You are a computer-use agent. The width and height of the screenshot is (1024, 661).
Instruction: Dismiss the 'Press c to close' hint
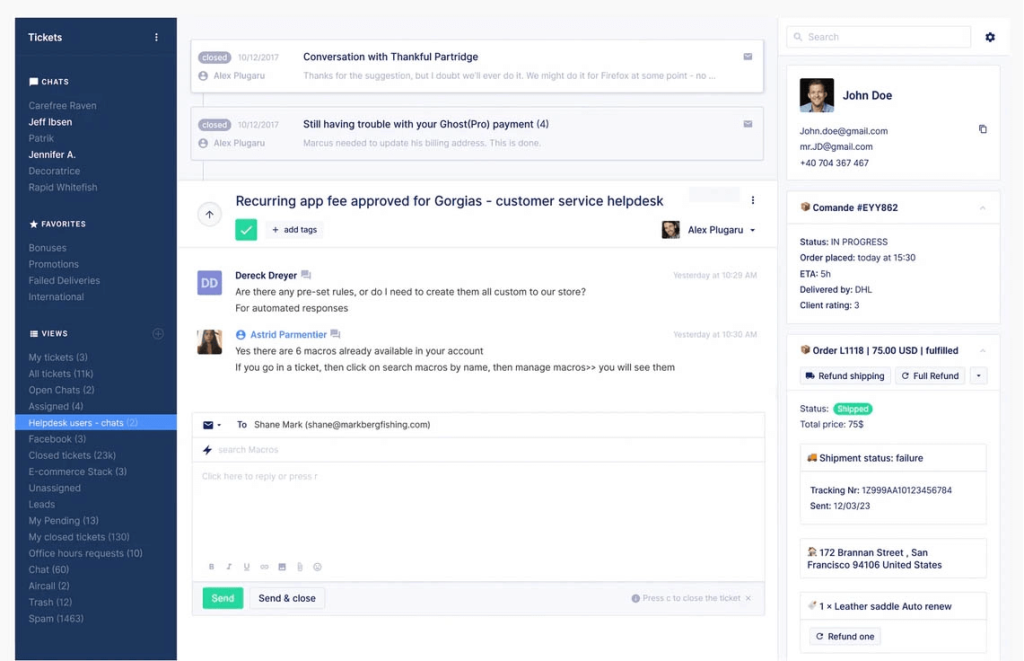[748, 598]
